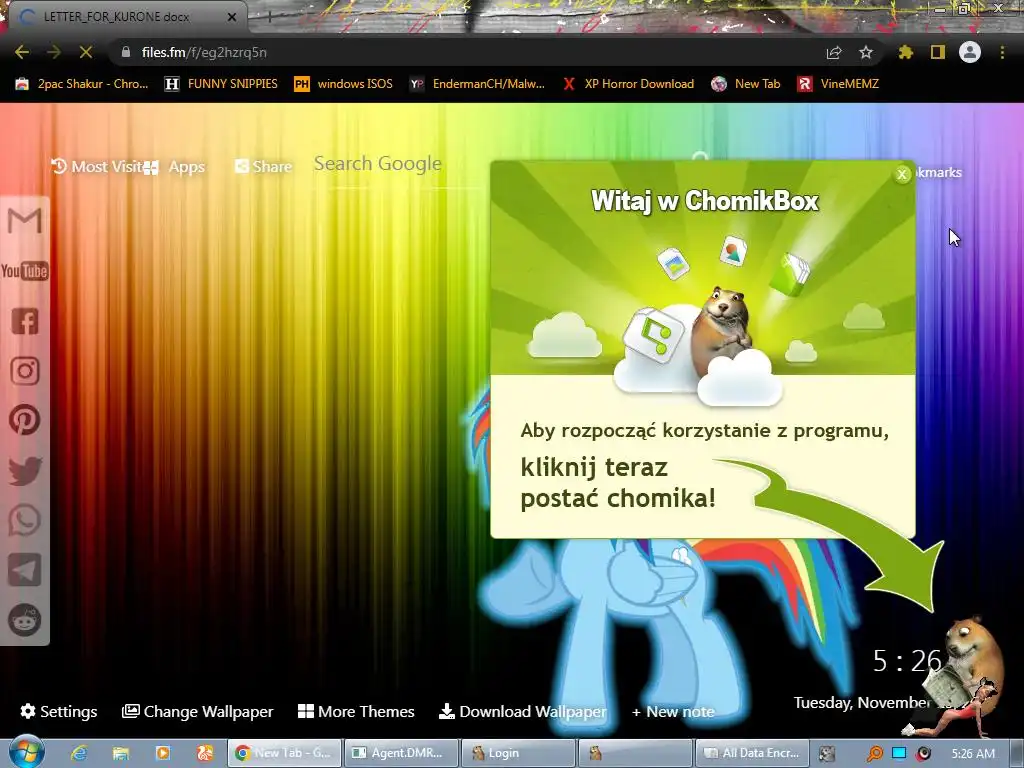Open the extensions puzzle icon
Viewport: 1024px width, 768px height.
point(906,52)
